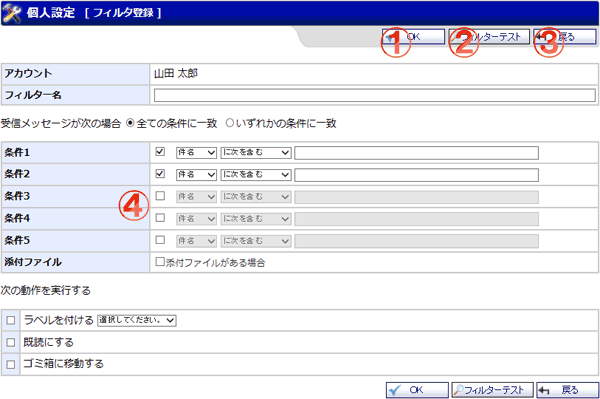Uncheck the 条件2 checkbox
The height and width of the screenshot is (399, 600).
click(x=160, y=174)
